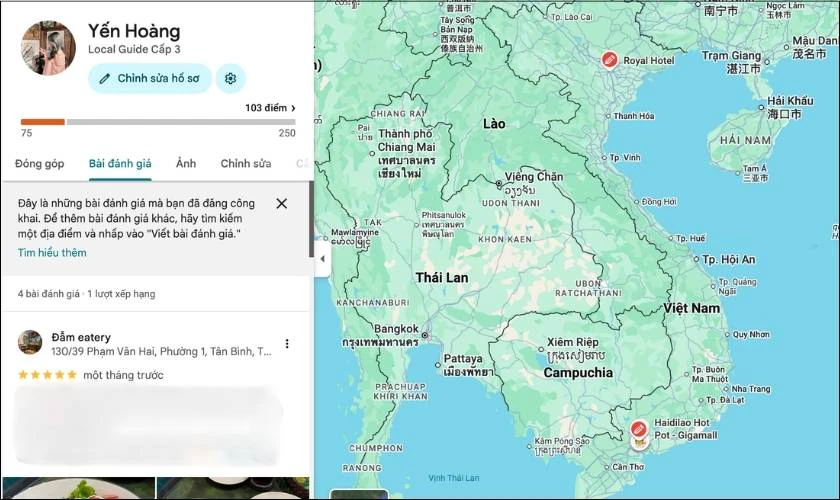This screenshot has height=500, width=840.
Task: Click the Lào country label
Action: 494,124
